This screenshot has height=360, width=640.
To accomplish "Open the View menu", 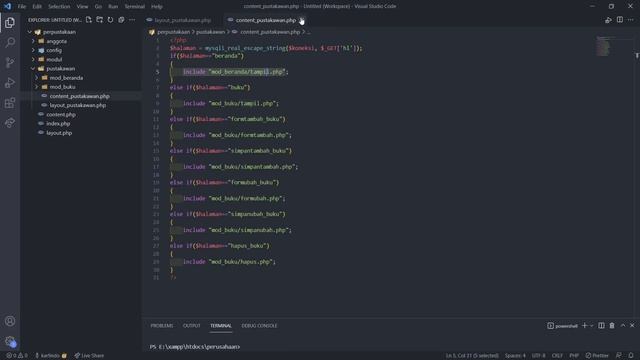I will [x=82, y=7].
